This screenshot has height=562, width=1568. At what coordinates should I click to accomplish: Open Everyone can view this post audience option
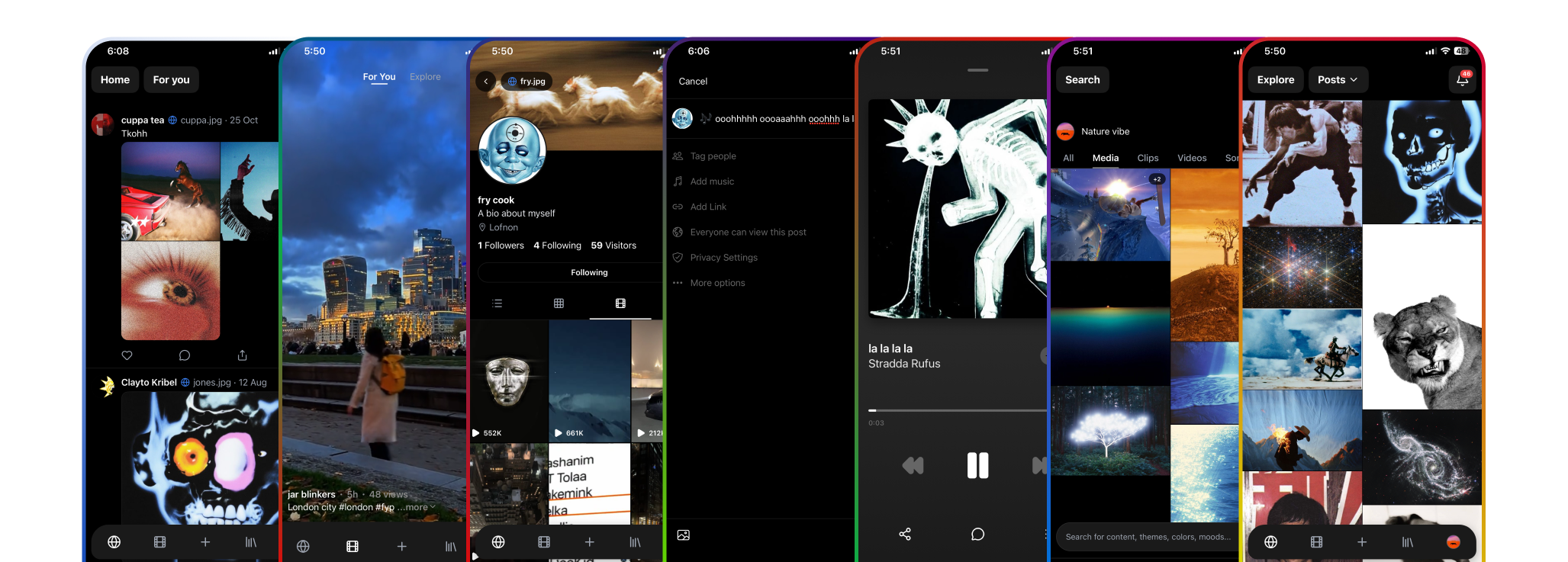click(x=748, y=232)
